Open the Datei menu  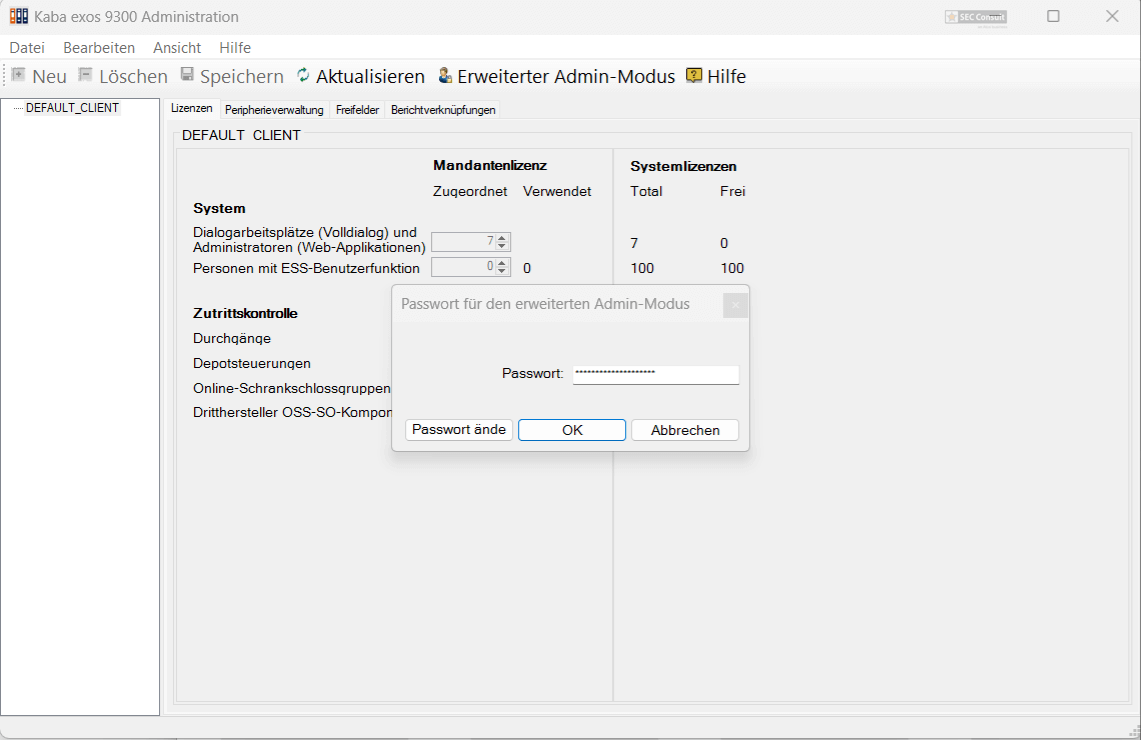[27, 48]
